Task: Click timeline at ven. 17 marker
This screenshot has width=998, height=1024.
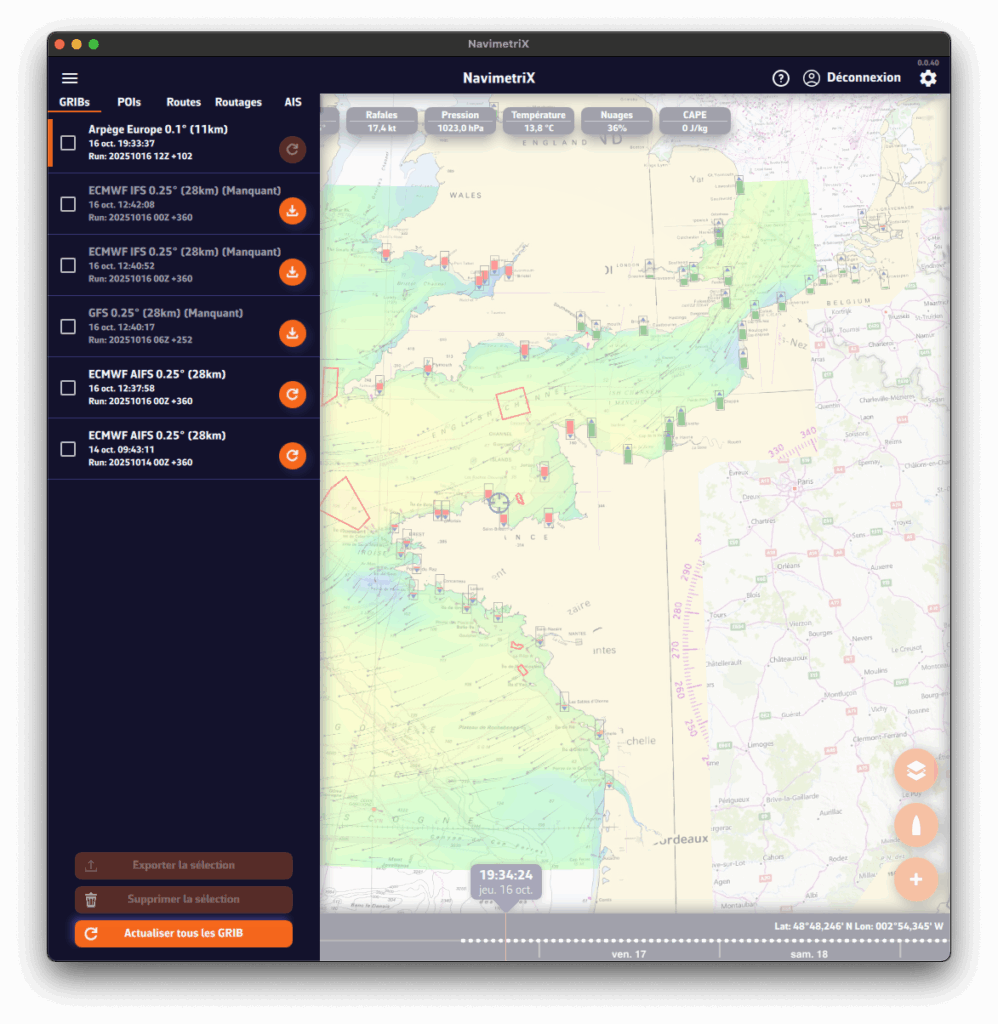Action: (629, 954)
